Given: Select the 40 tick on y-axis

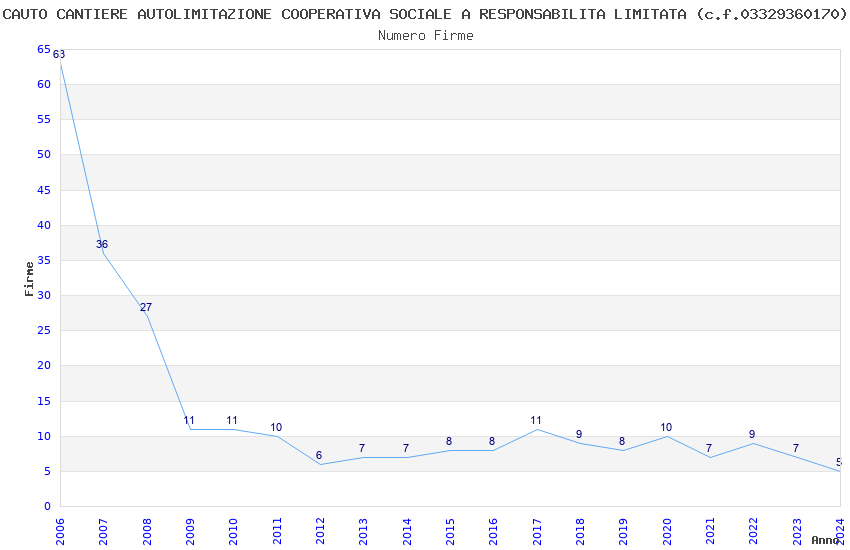Looking at the screenshot, I should (44, 225).
